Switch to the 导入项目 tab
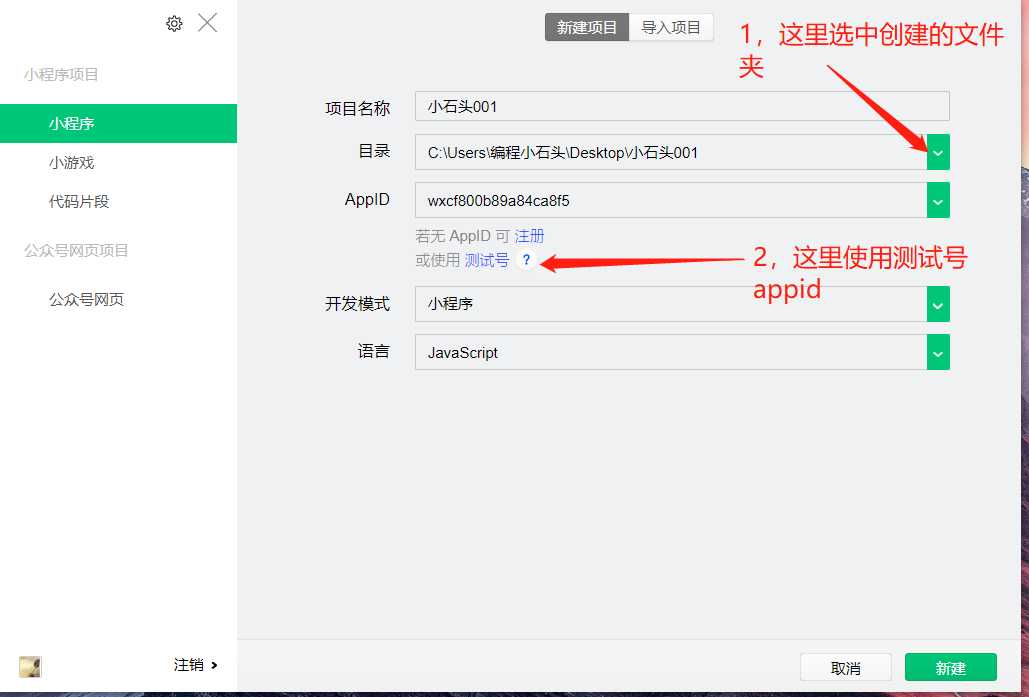Image resolution: width=1029 pixels, height=697 pixels. click(x=671, y=28)
